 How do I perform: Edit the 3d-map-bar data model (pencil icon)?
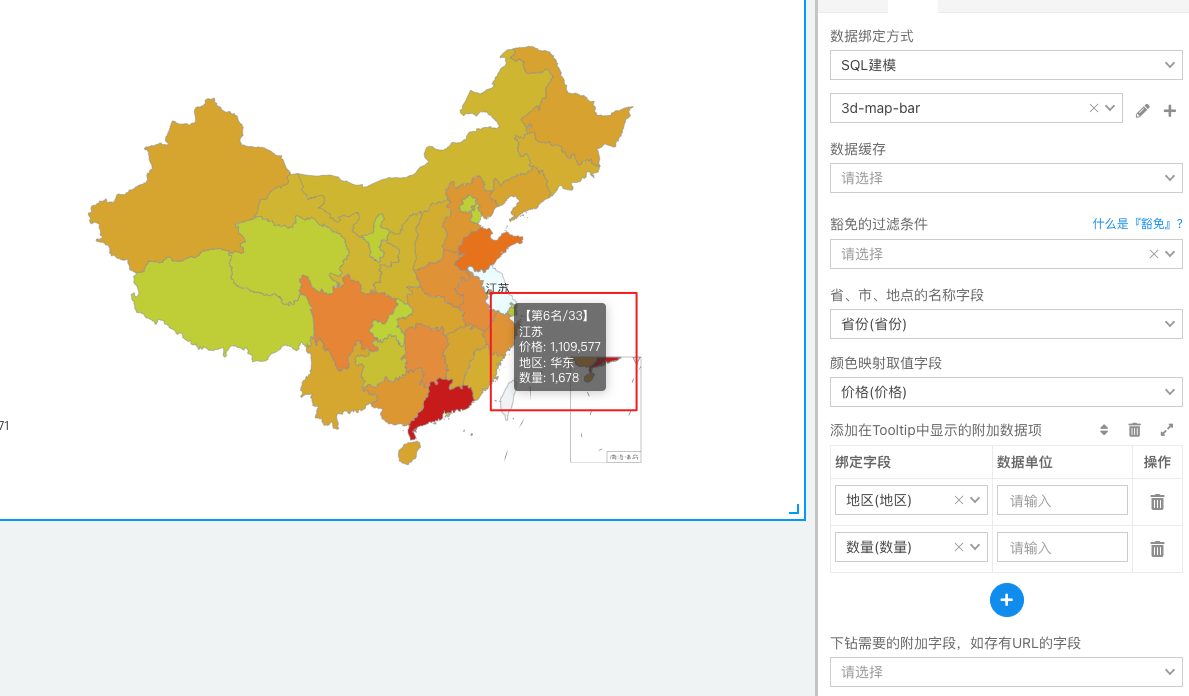tap(1143, 110)
